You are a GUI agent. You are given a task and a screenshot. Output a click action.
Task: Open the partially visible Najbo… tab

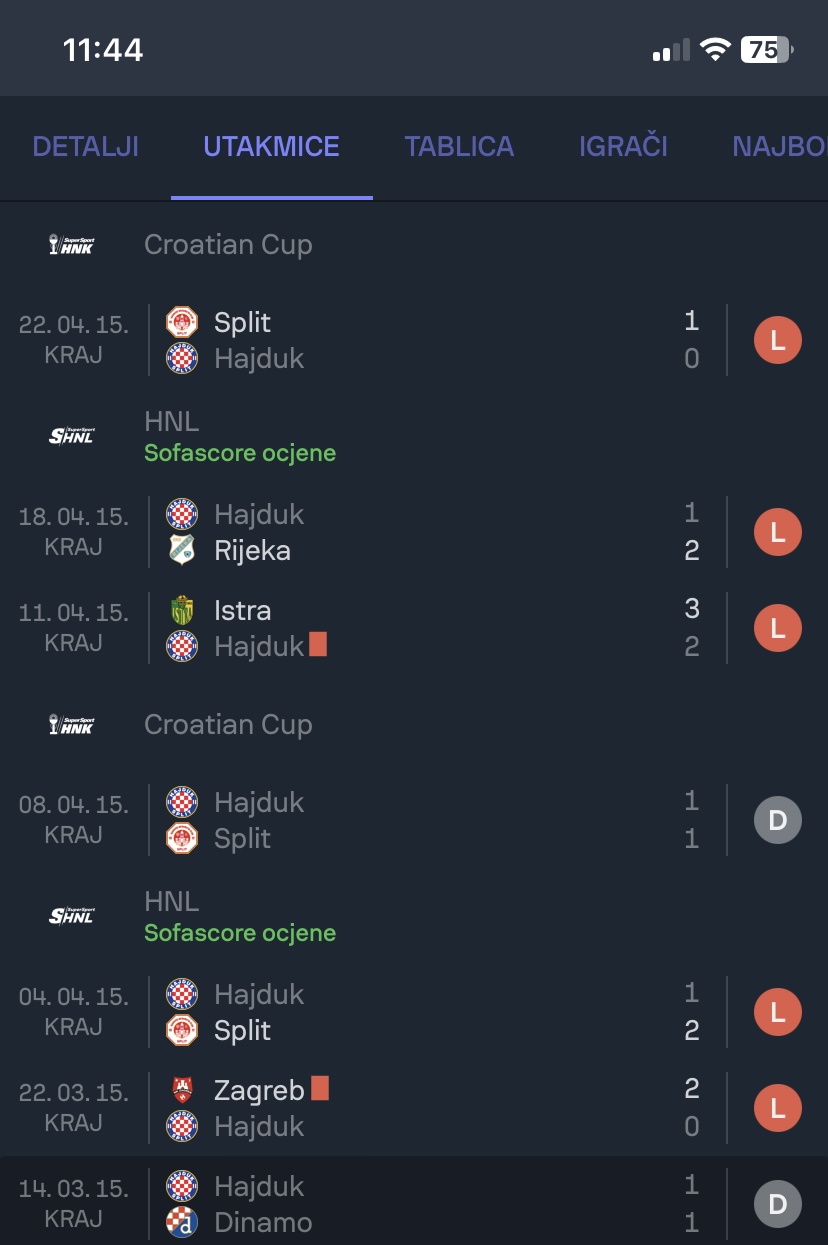pyautogui.click(x=779, y=147)
